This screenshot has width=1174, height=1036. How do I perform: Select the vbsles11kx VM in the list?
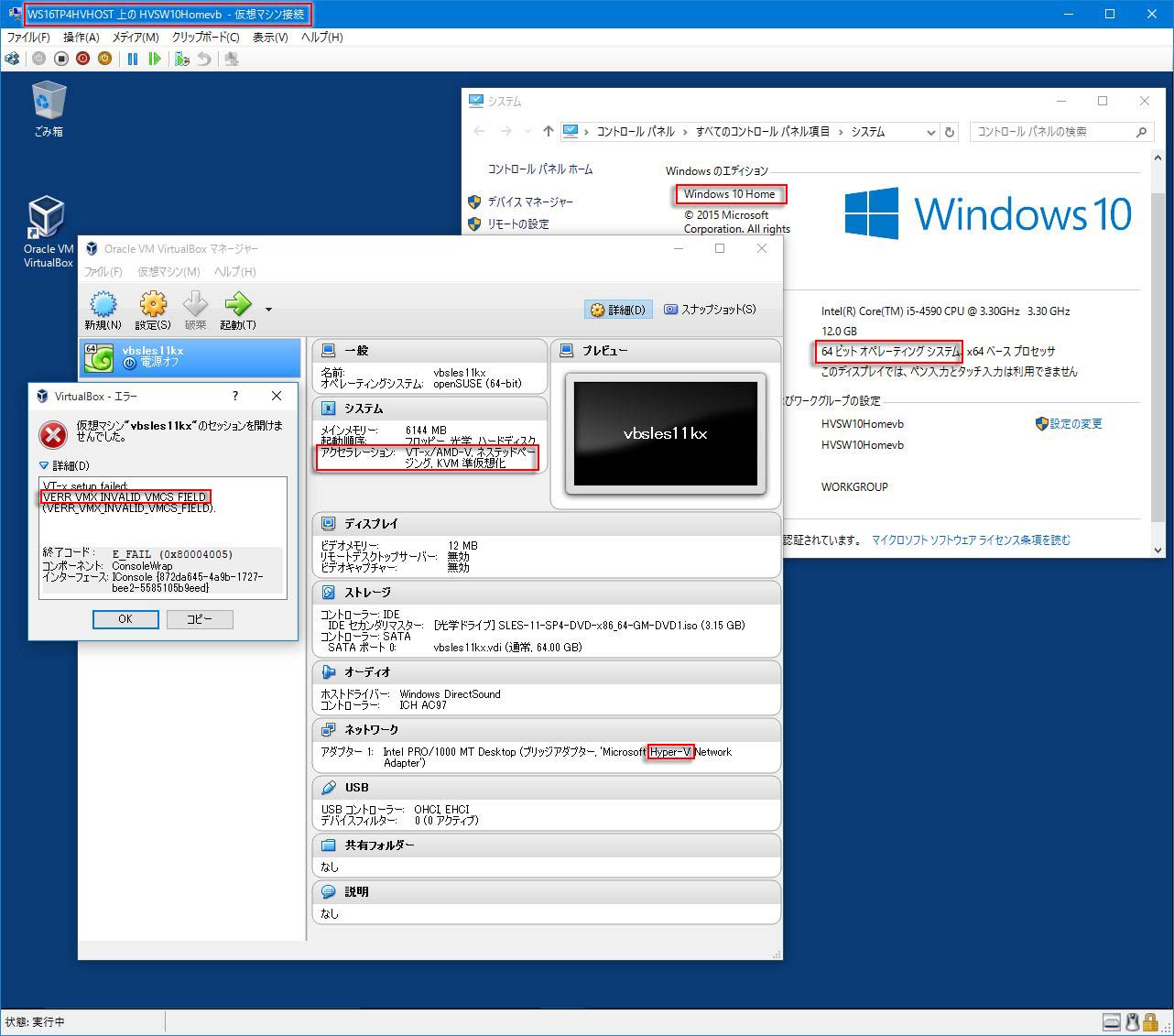coord(190,357)
